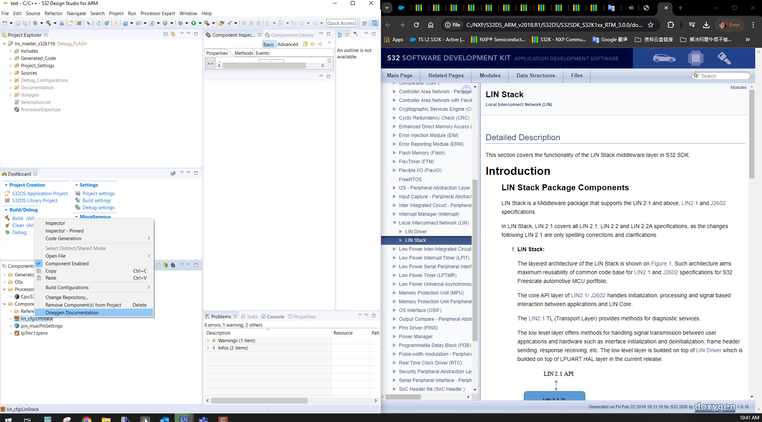Click the S32K - NXP Community bookmark

coord(559,39)
